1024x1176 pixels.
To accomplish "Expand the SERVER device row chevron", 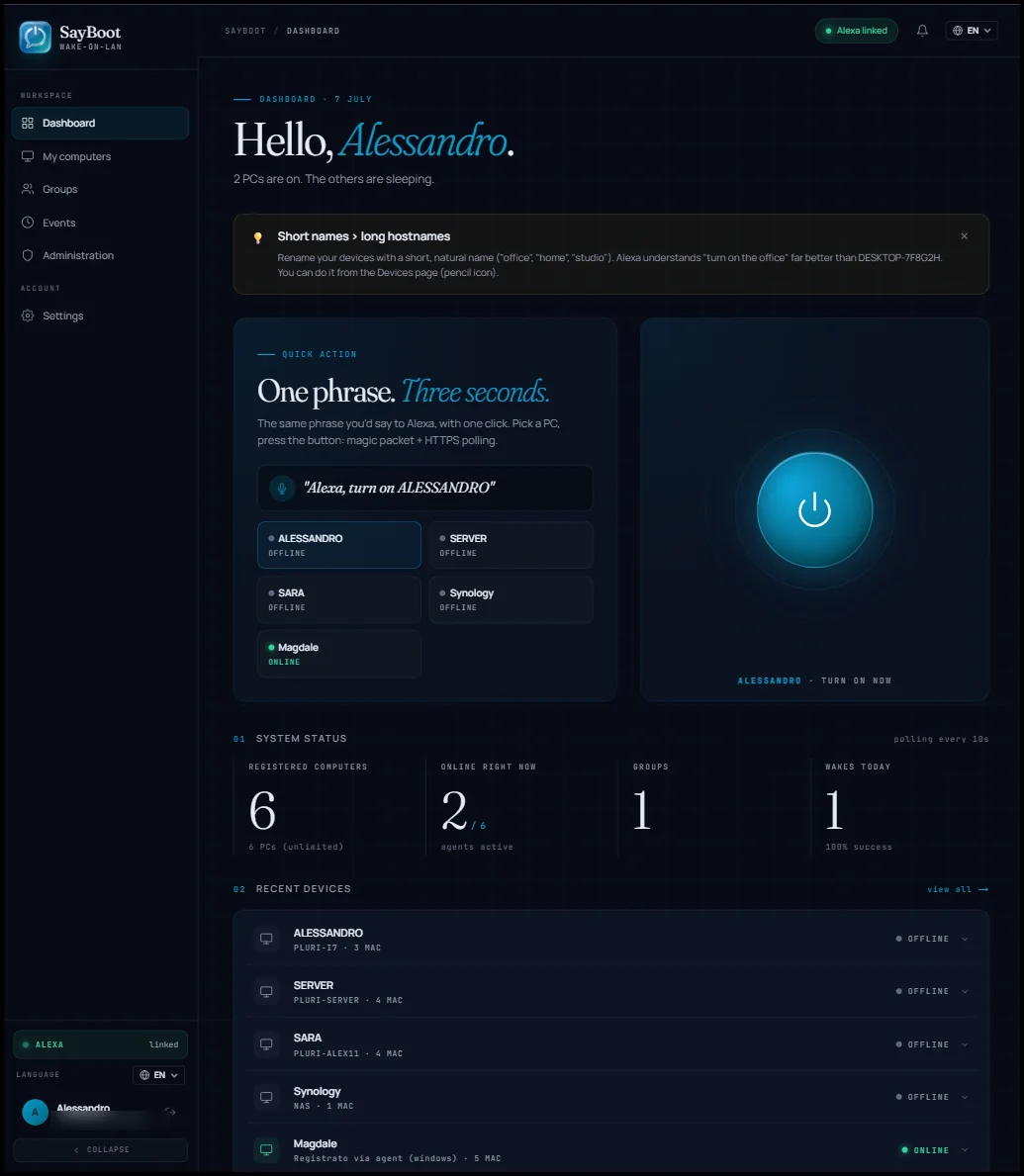I will coord(965,991).
